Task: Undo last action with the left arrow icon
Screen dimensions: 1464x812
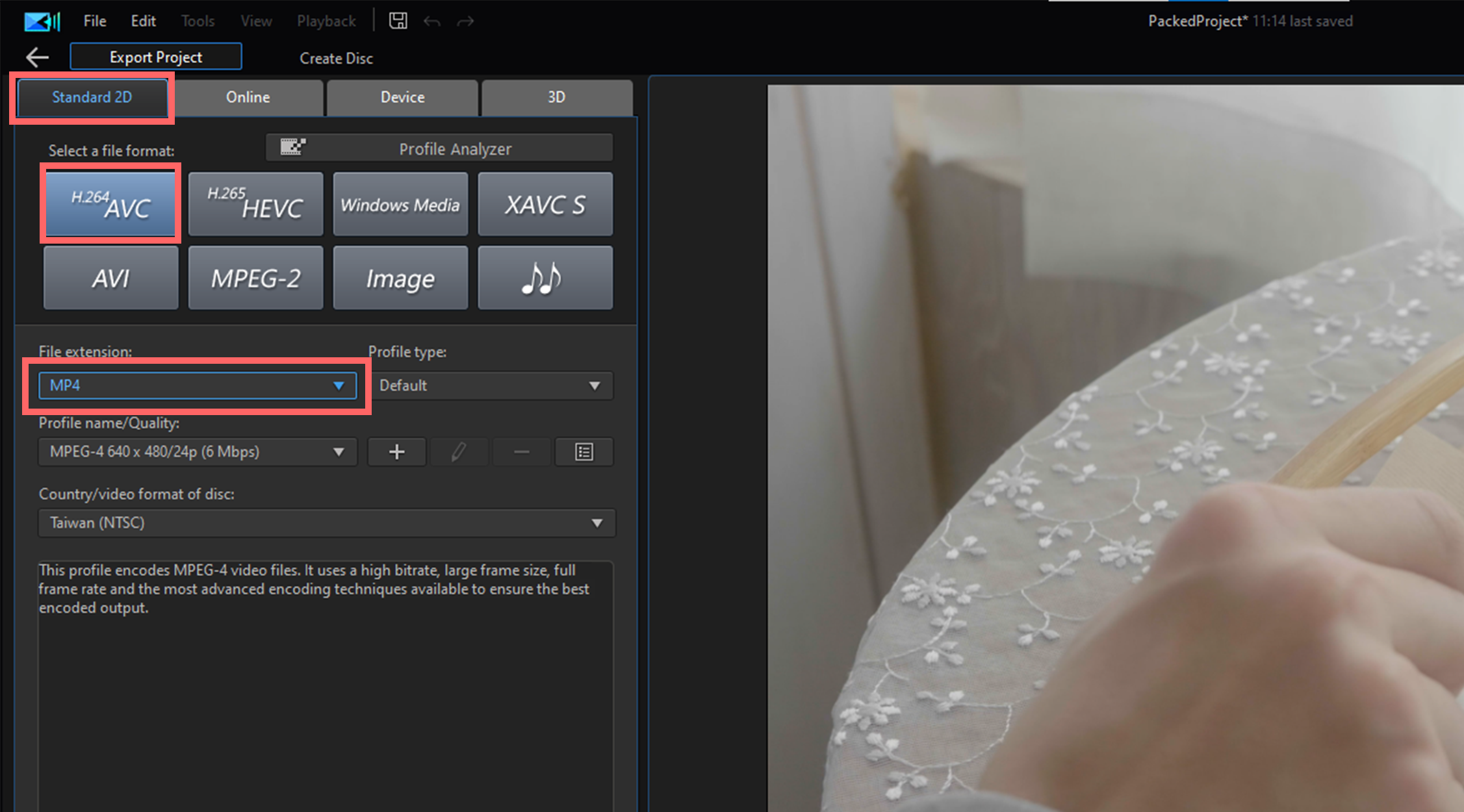Action: click(432, 21)
